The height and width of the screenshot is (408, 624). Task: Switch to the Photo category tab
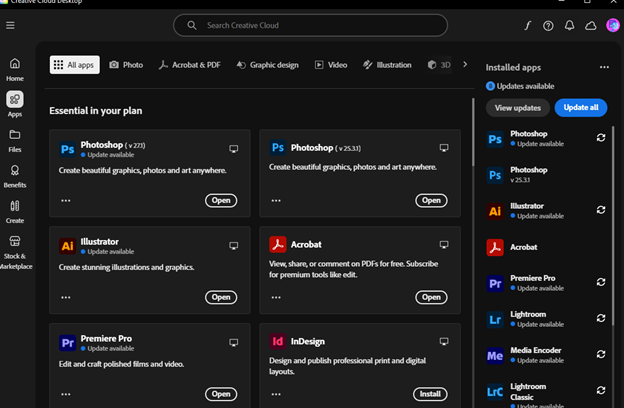[x=126, y=65]
